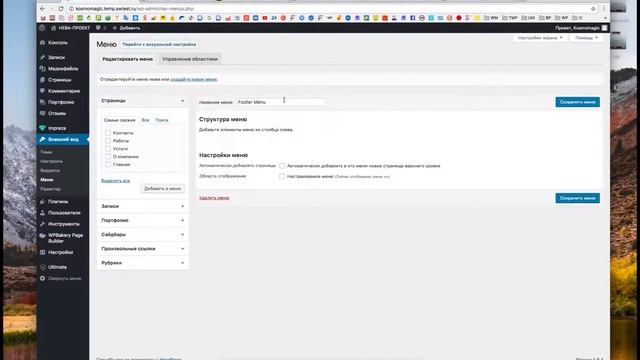Click Добавить в меню button

(x=162, y=189)
